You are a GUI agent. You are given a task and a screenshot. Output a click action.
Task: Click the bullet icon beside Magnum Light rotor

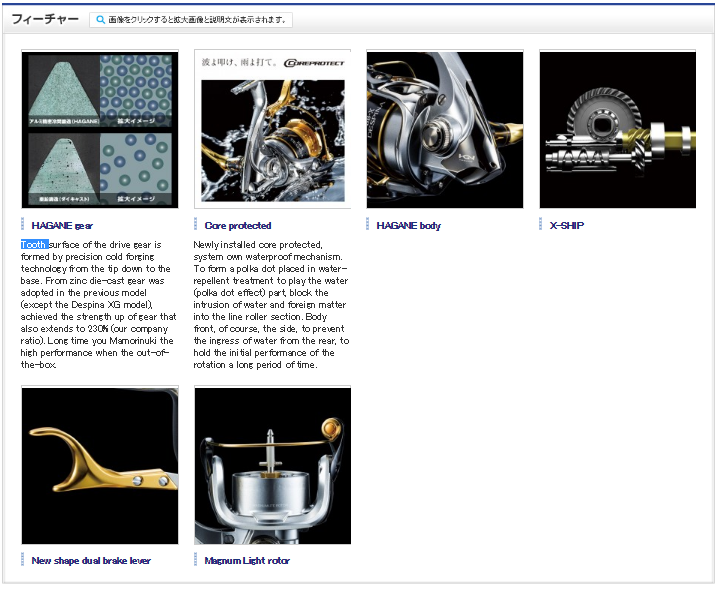coord(195,560)
